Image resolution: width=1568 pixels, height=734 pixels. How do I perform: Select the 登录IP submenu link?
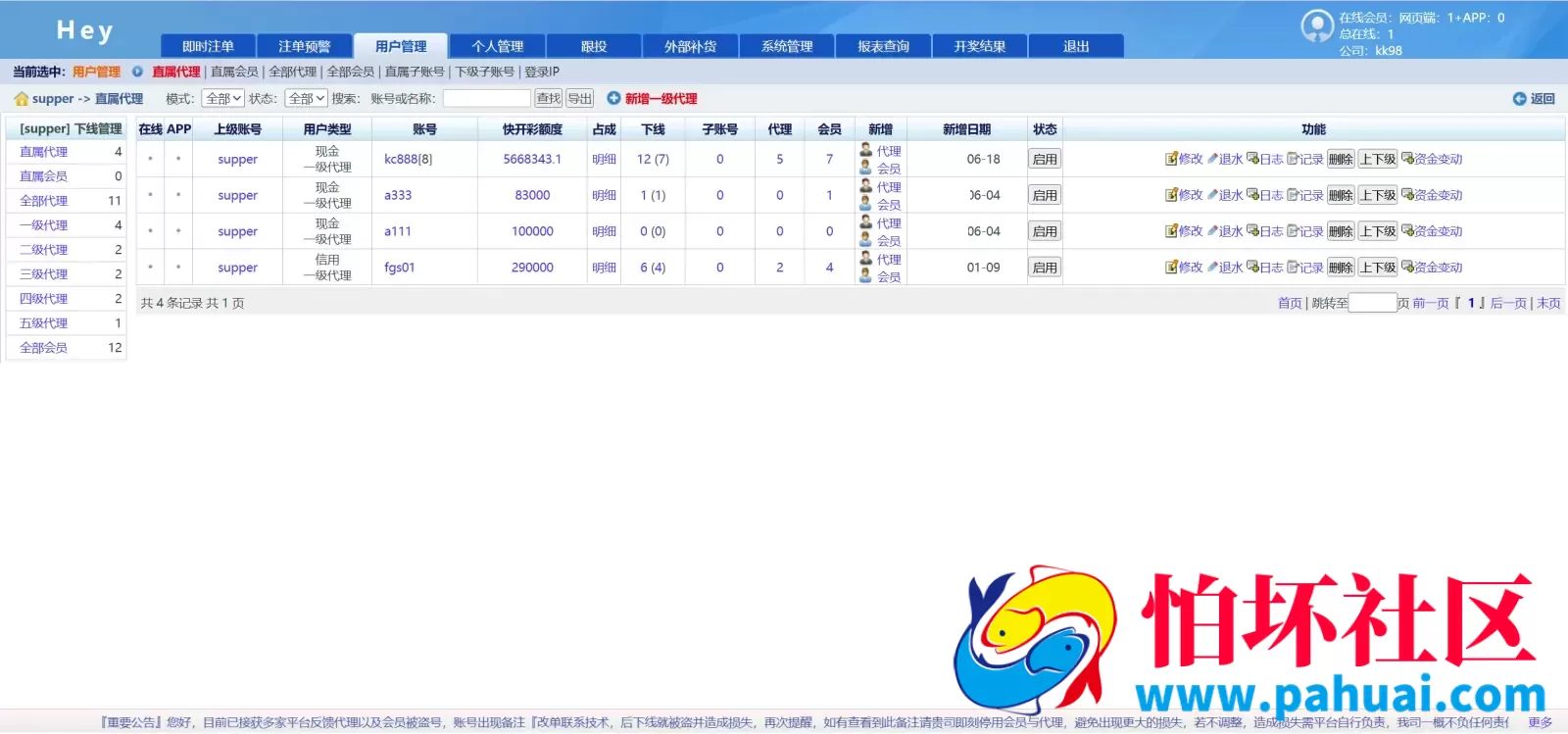[542, 72]
